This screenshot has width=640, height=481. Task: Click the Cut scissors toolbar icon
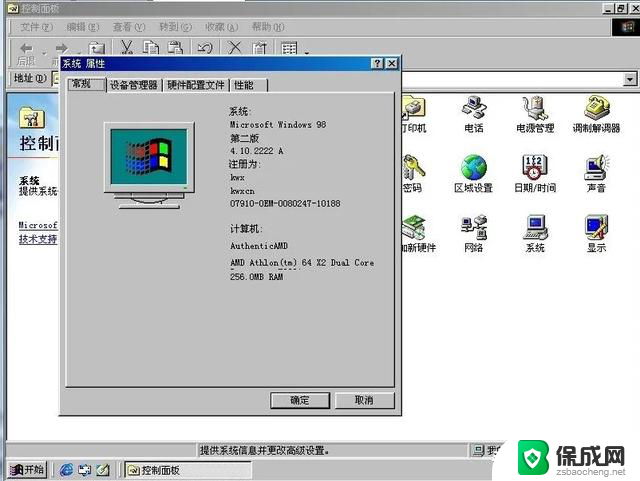127,48
